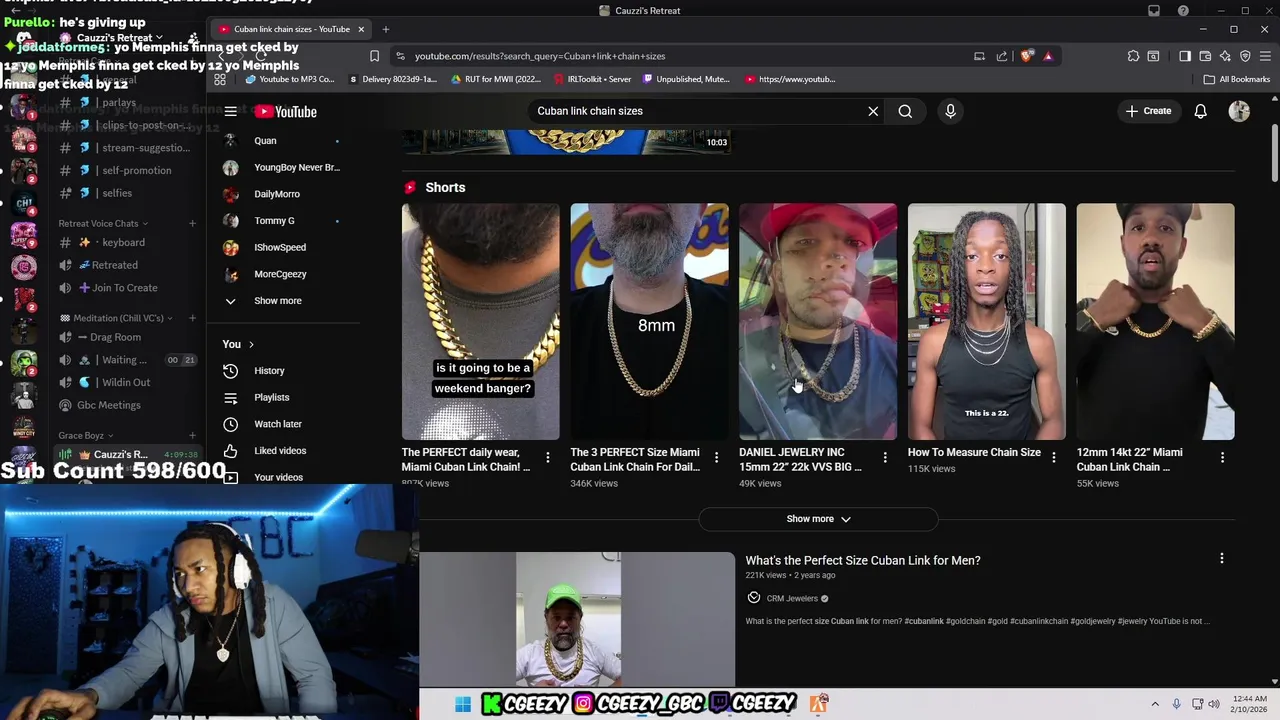
Task: Open the browser main menu
Action: (x=1265, y=56)
